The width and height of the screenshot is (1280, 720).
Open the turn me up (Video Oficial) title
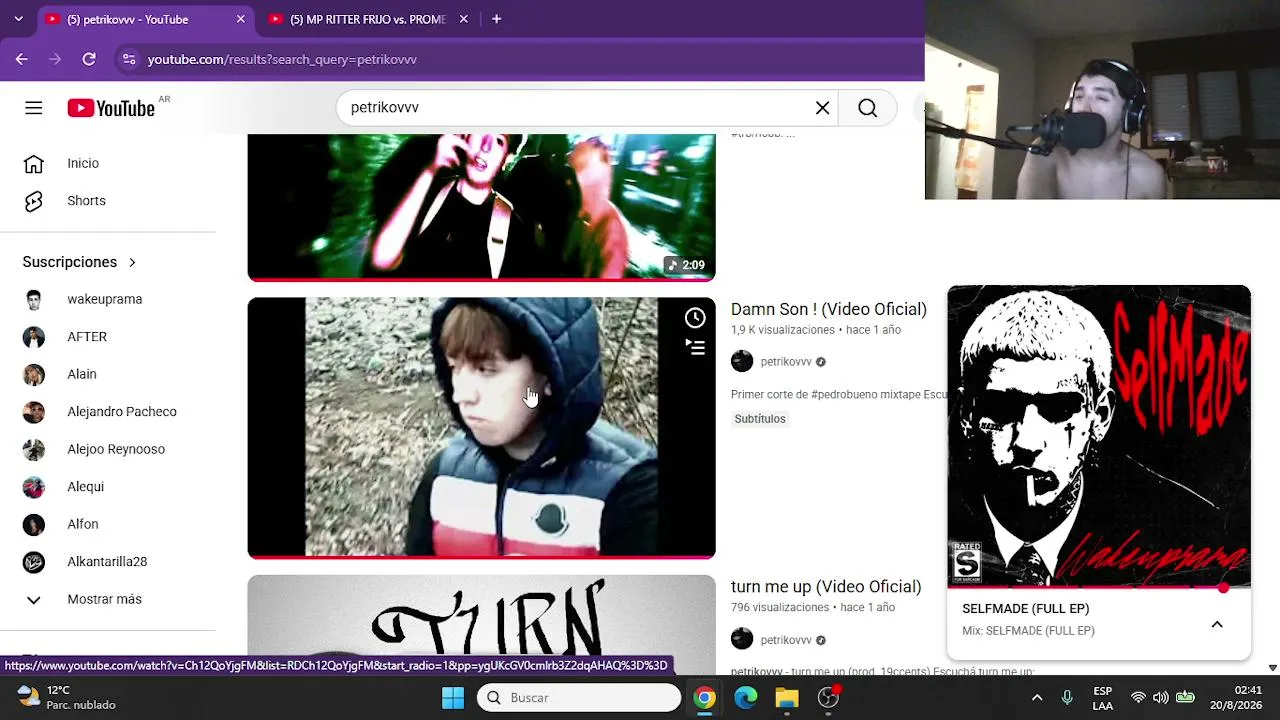826,587
